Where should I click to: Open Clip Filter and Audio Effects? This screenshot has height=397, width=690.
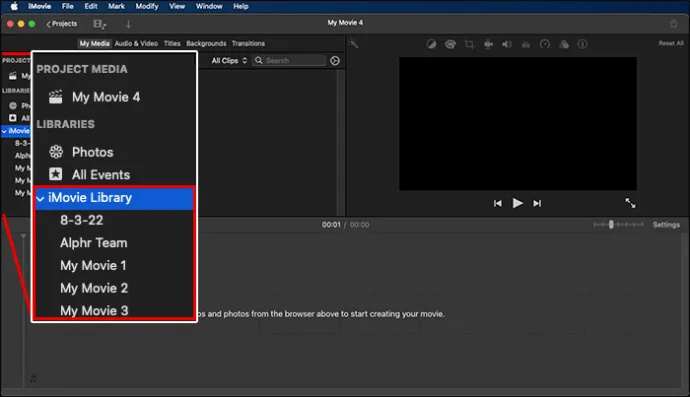tap(564, 44)
